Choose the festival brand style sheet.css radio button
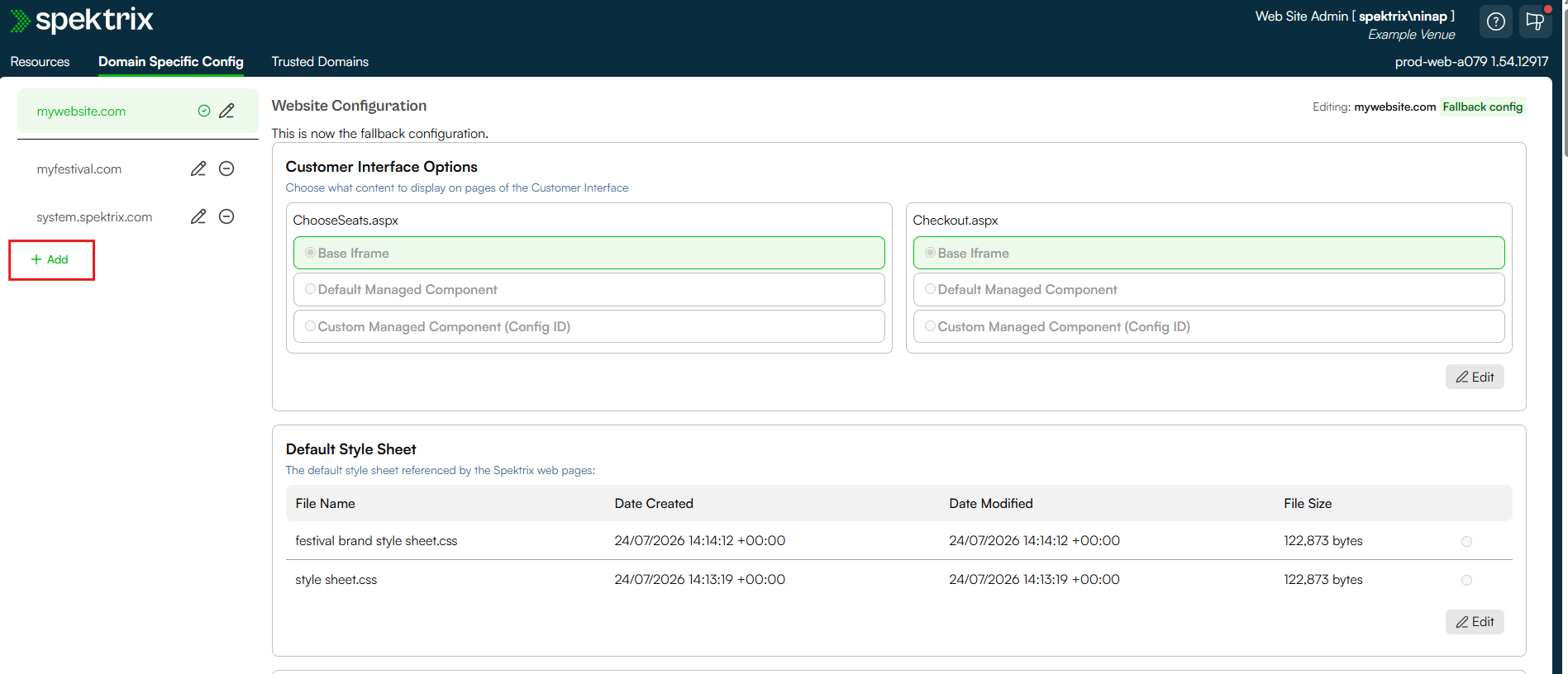1568x674 pixels. point(1466,541)
